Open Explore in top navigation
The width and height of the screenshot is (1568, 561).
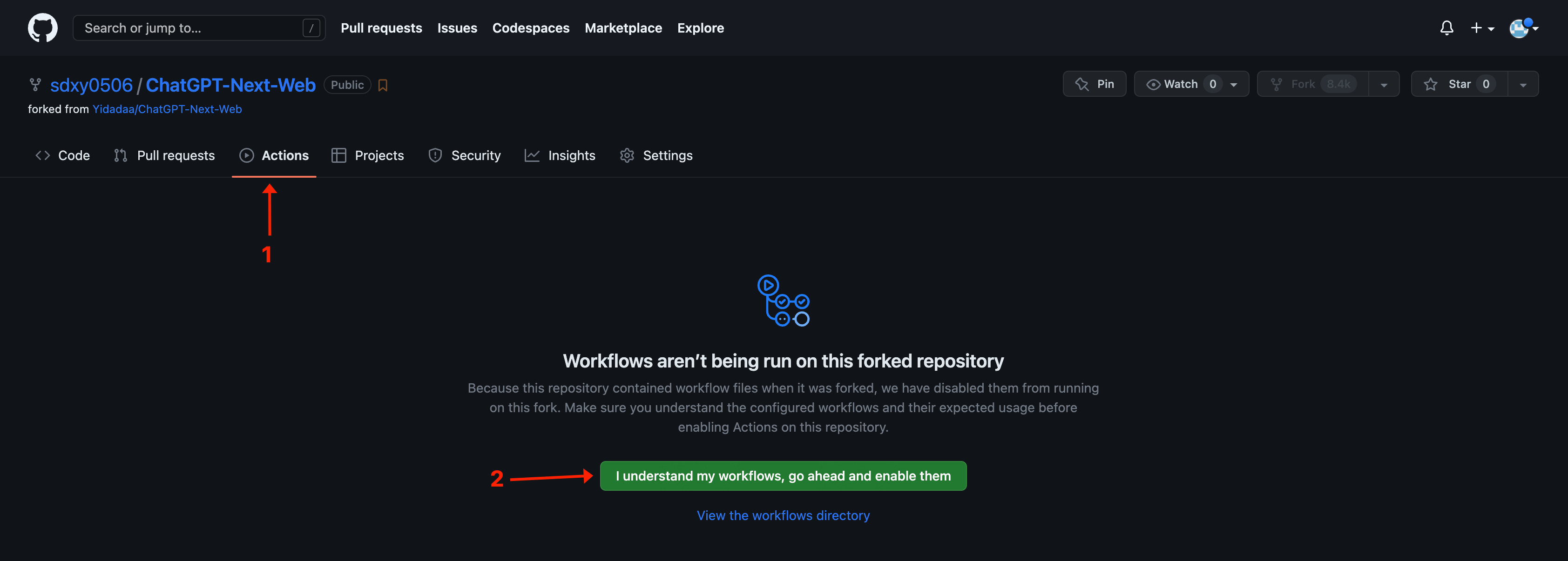point(701,28)
